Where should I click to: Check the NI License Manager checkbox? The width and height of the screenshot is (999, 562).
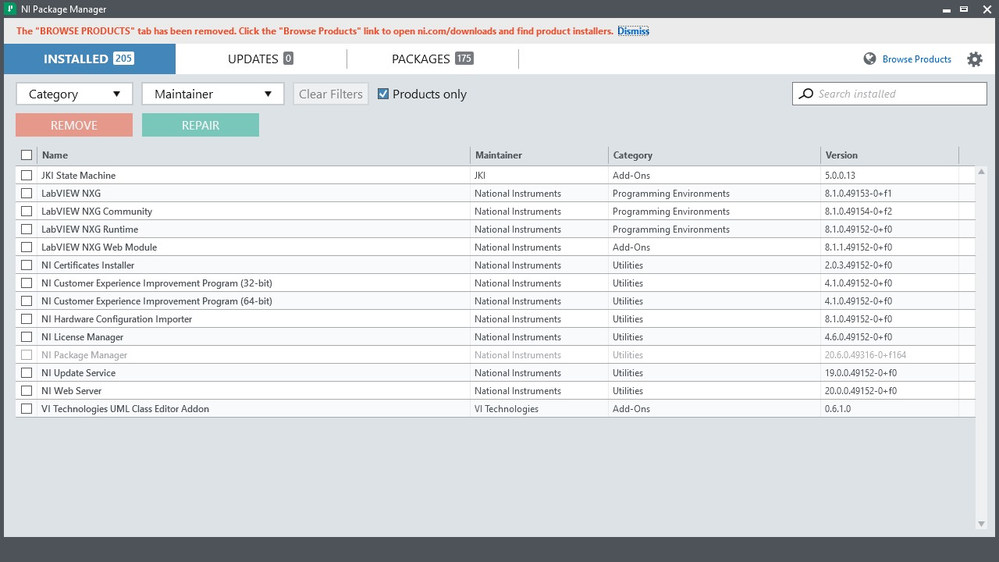pos(26,337)
